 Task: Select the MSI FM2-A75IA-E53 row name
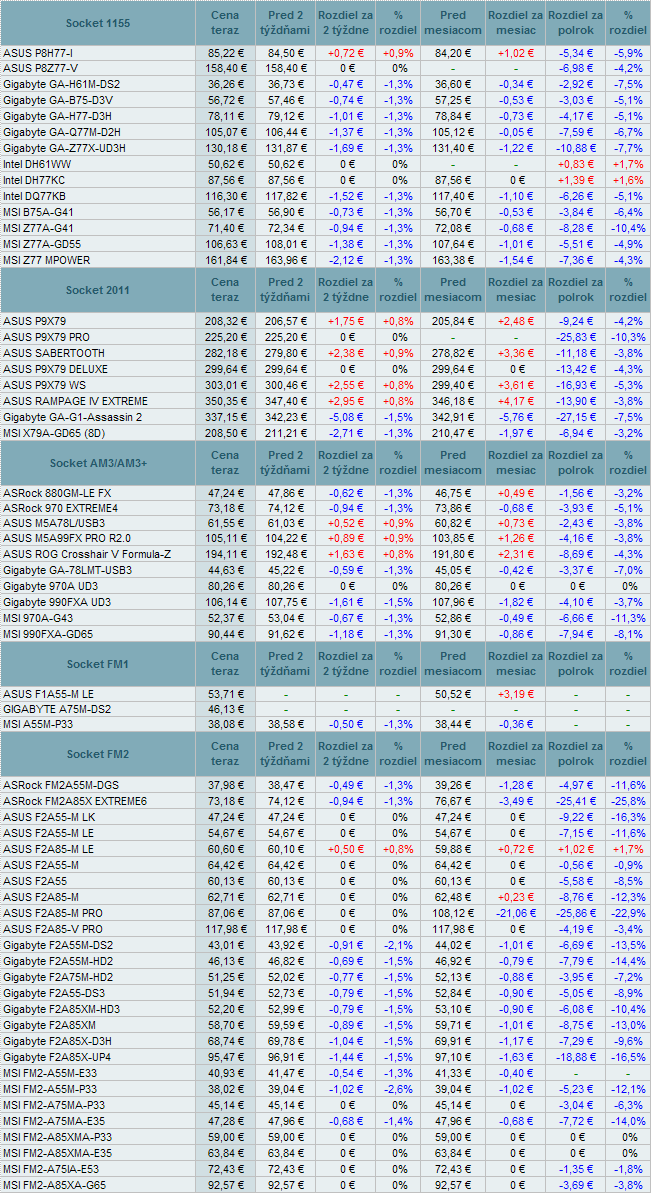[53, 1169]
